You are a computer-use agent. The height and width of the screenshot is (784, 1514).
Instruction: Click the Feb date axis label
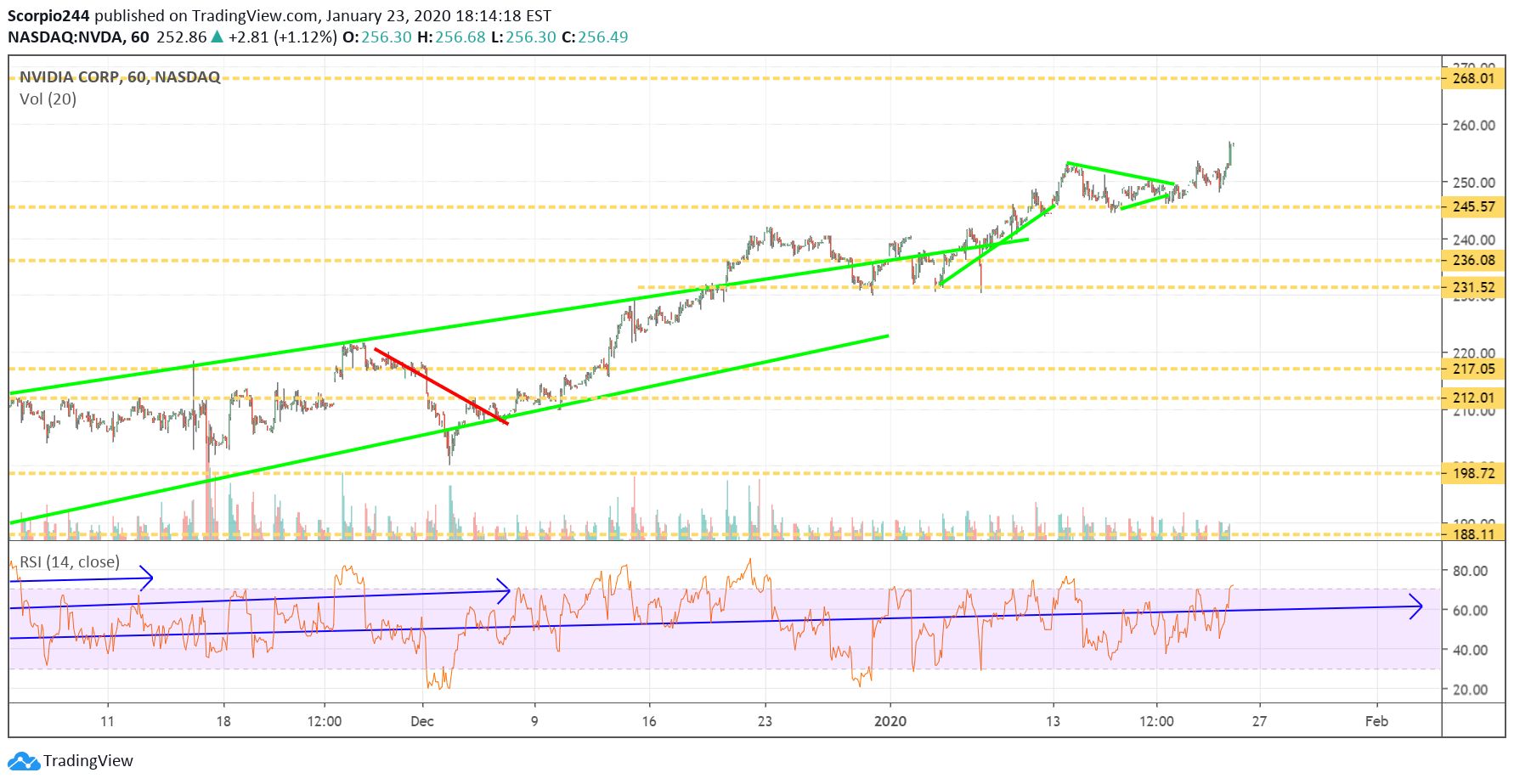[1376, 721]
